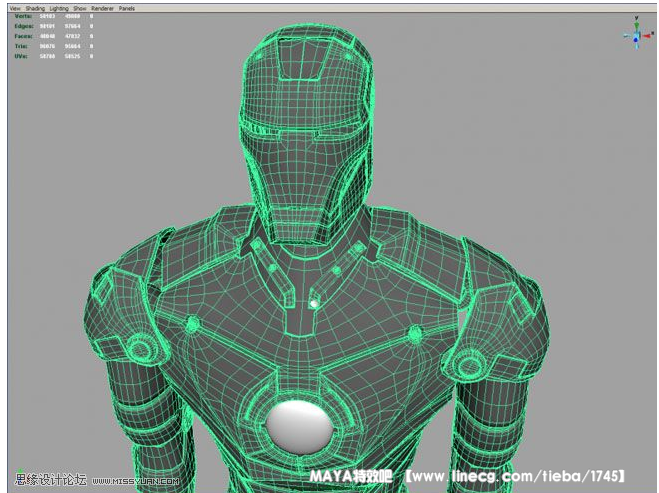
Task: Open the Panels menu
Action: tap(127, 8)
